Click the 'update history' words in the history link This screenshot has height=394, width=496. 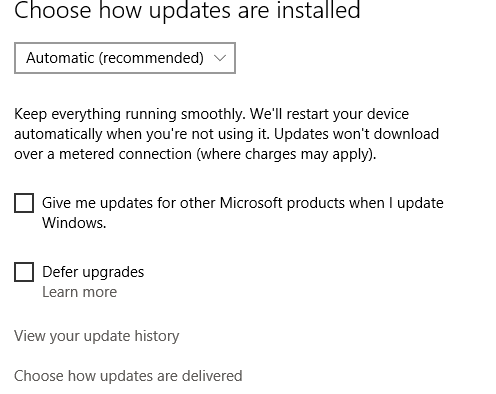click(131, 336)
